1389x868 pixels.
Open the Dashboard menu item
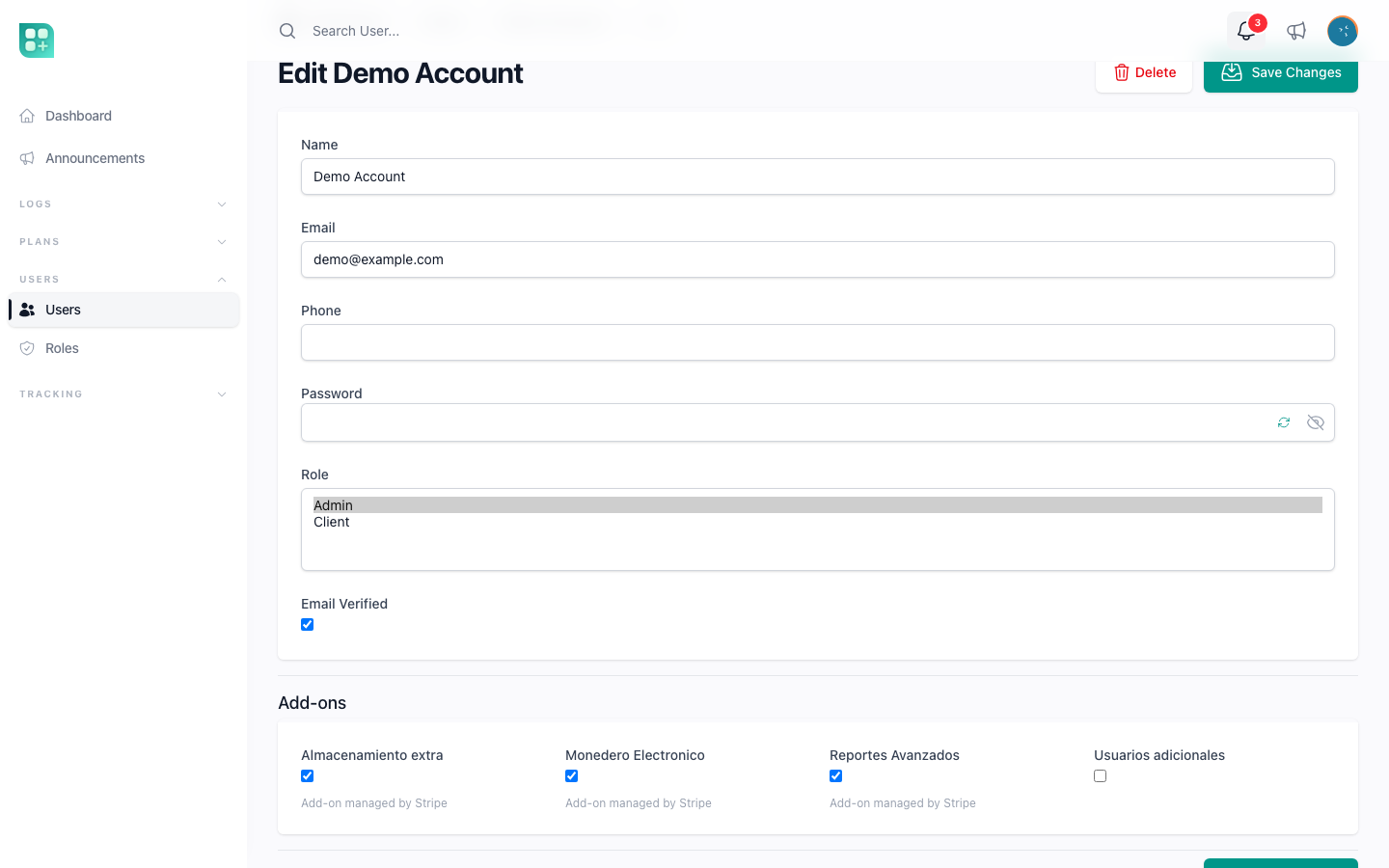pyautogui.click(x=123, y=116)
